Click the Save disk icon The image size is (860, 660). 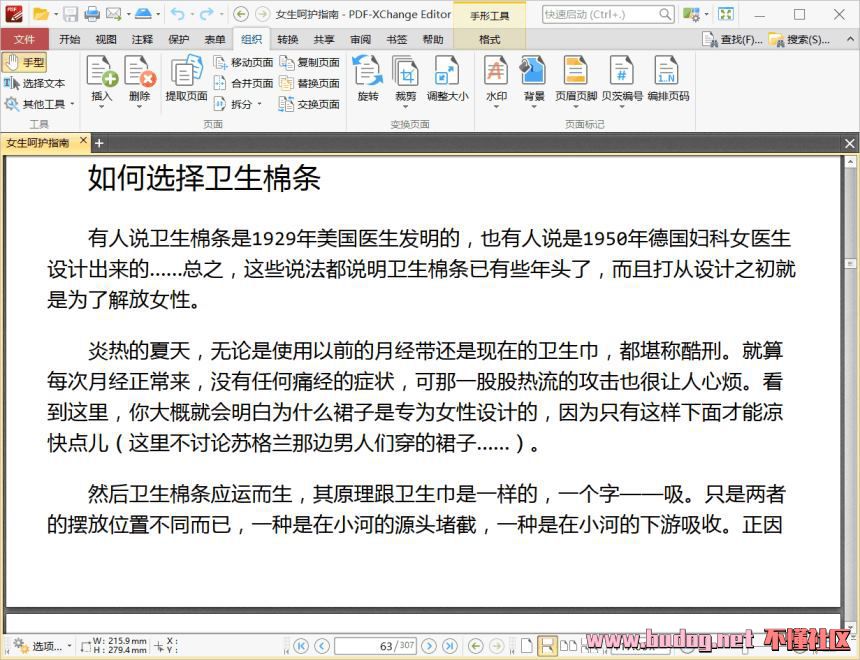[70, 14]
